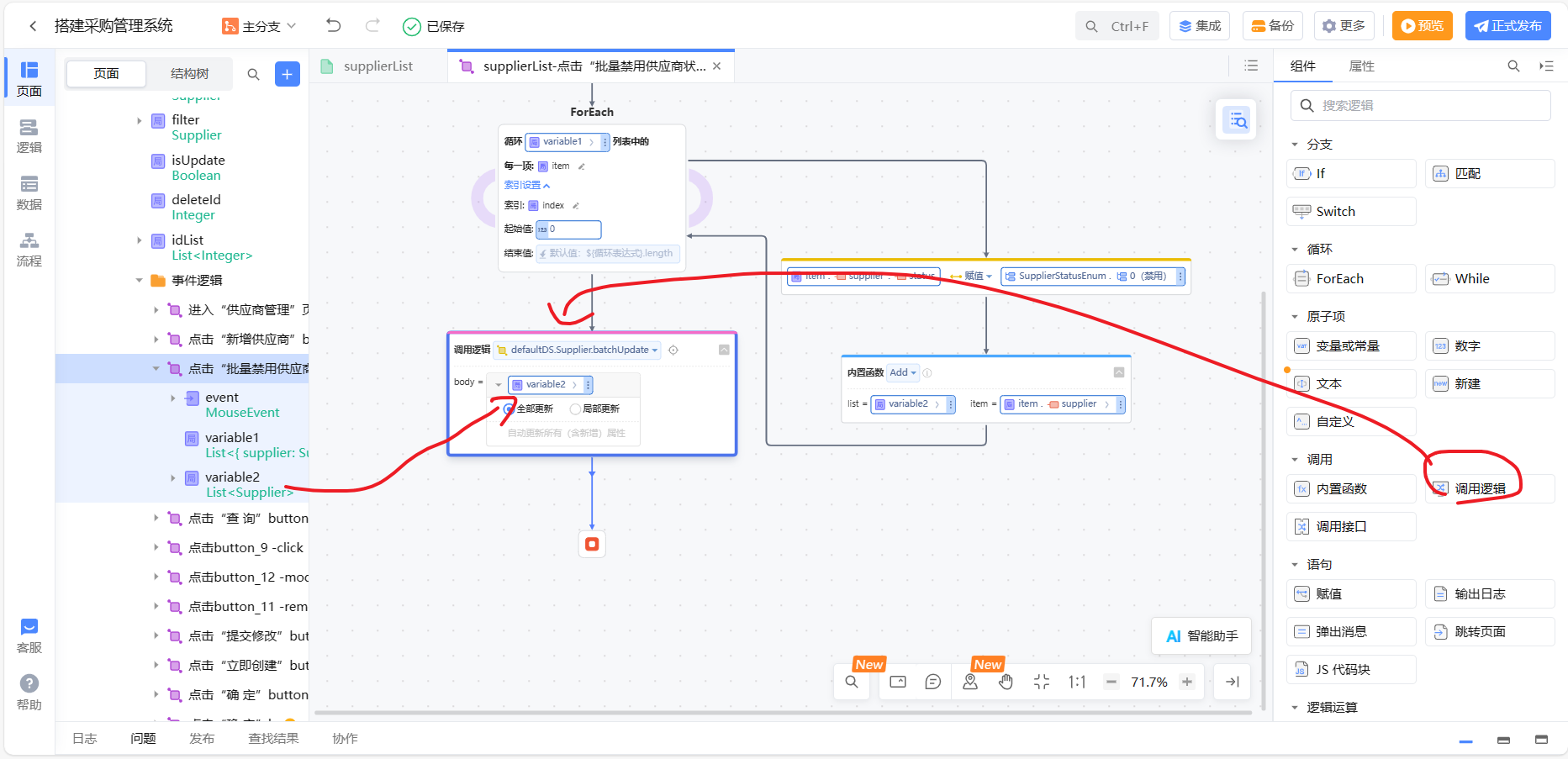Click the undo arrow in the top toolbar

click(x=334, y=26)
